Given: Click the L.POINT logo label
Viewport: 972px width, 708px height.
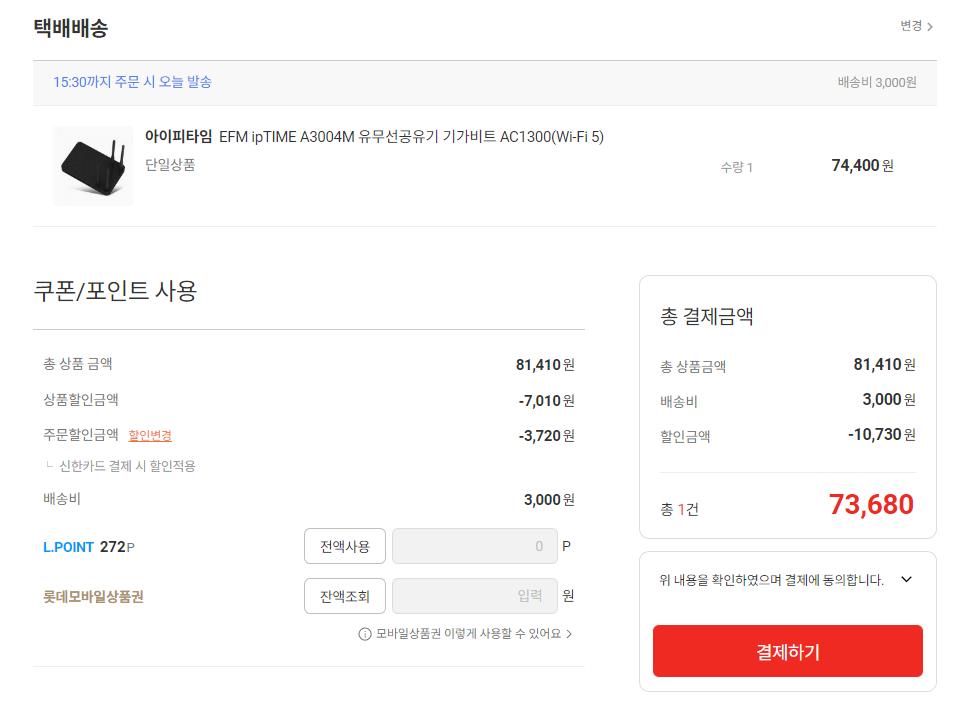Looking at the screenshot, I should click(68, 547).
